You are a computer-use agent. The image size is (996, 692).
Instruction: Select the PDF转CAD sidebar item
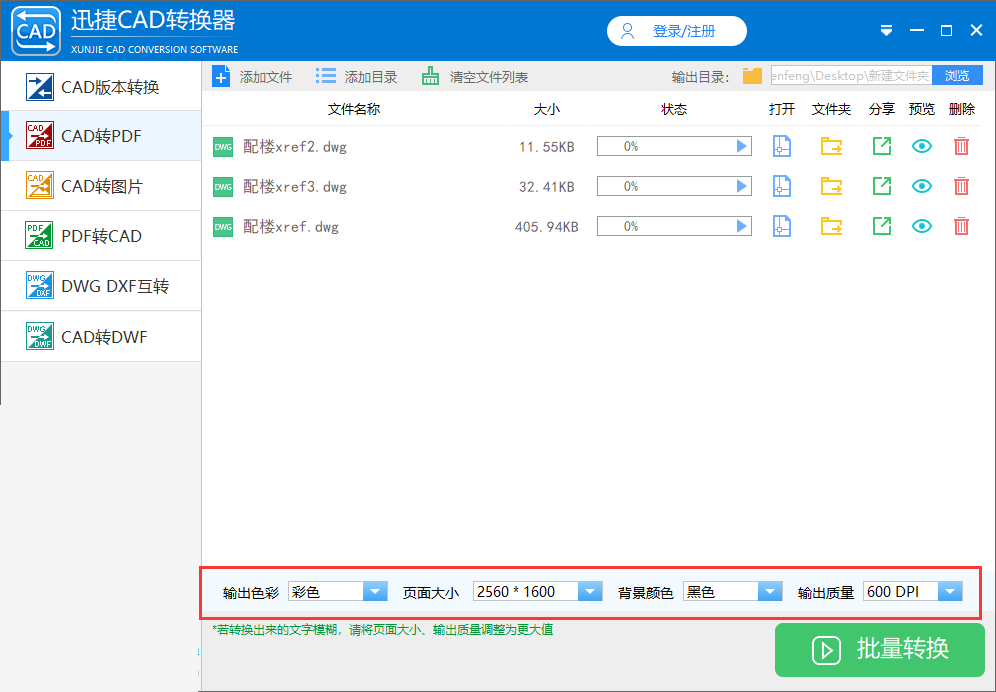pyautogui.click(x=101, y=236)
